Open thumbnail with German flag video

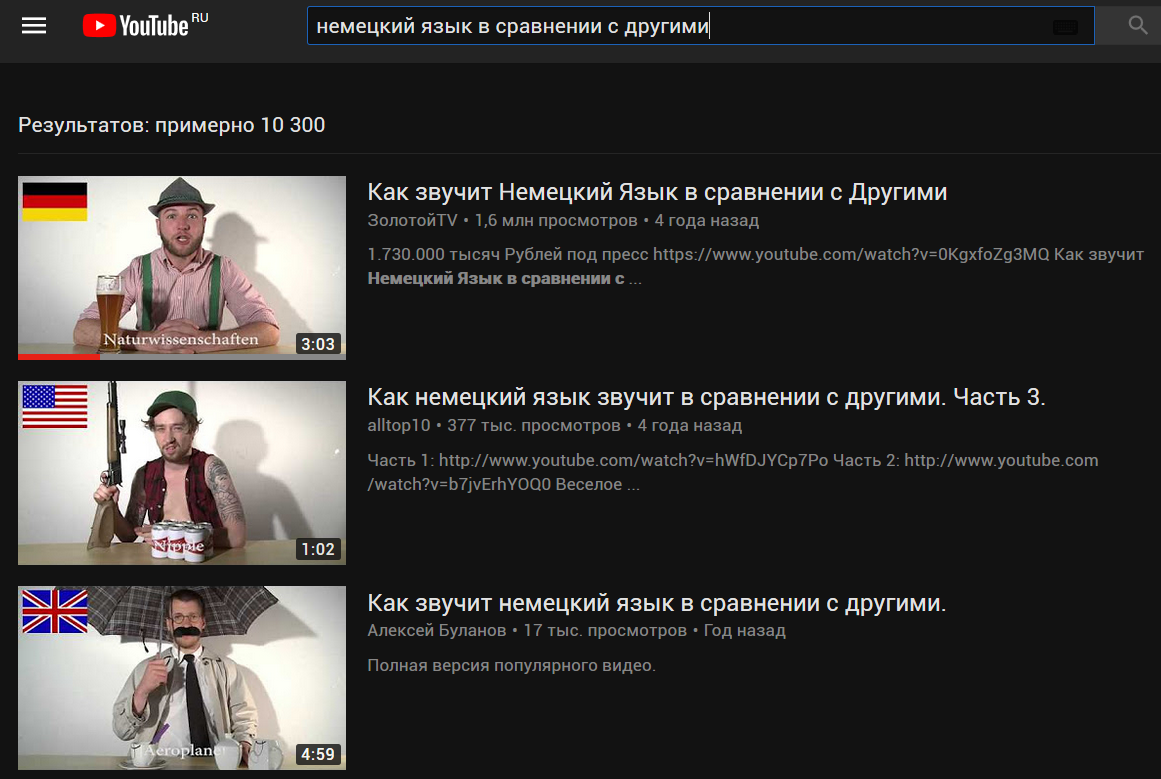[x=182, y=267]
